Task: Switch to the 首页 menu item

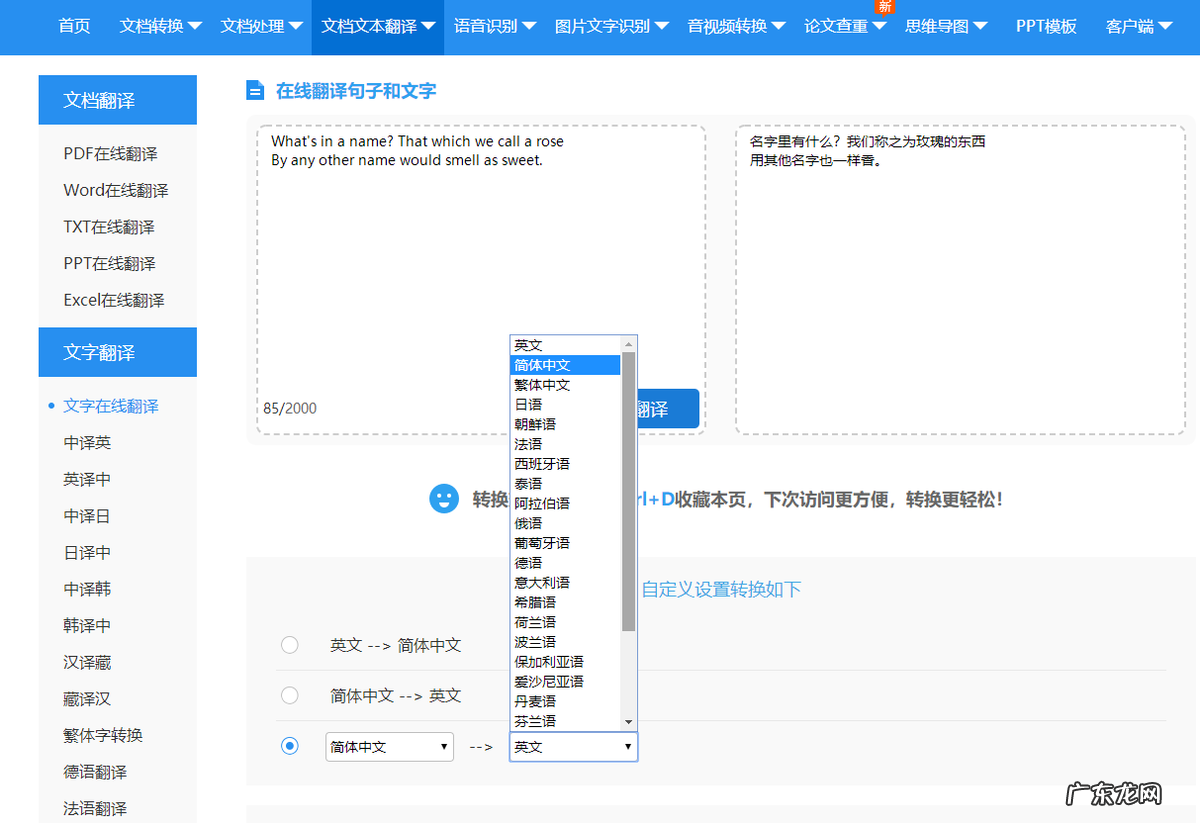Action: (73, 27)
